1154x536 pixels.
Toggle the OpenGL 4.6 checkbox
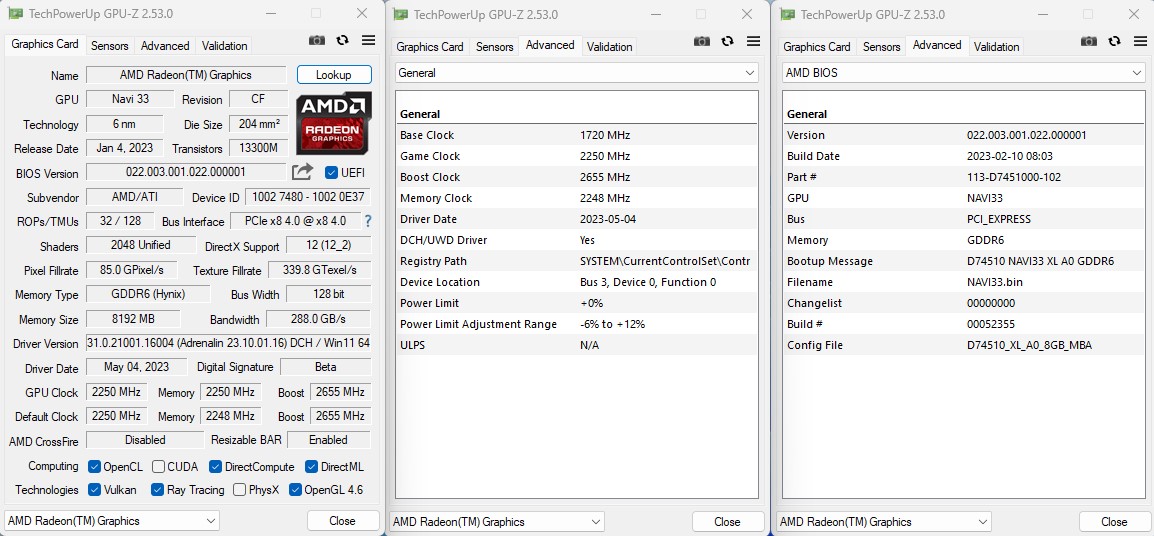coord(295,490)
